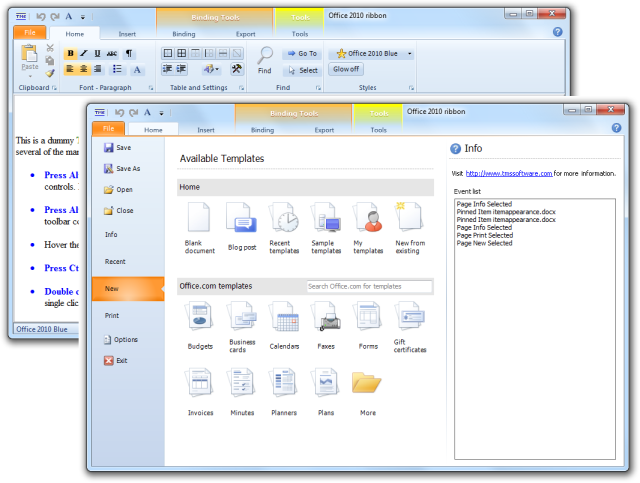Viewport: 640px width, 483px height.
Task: Expand Font - Paragraph group dialog launcher
Action: tap(151, 88)
